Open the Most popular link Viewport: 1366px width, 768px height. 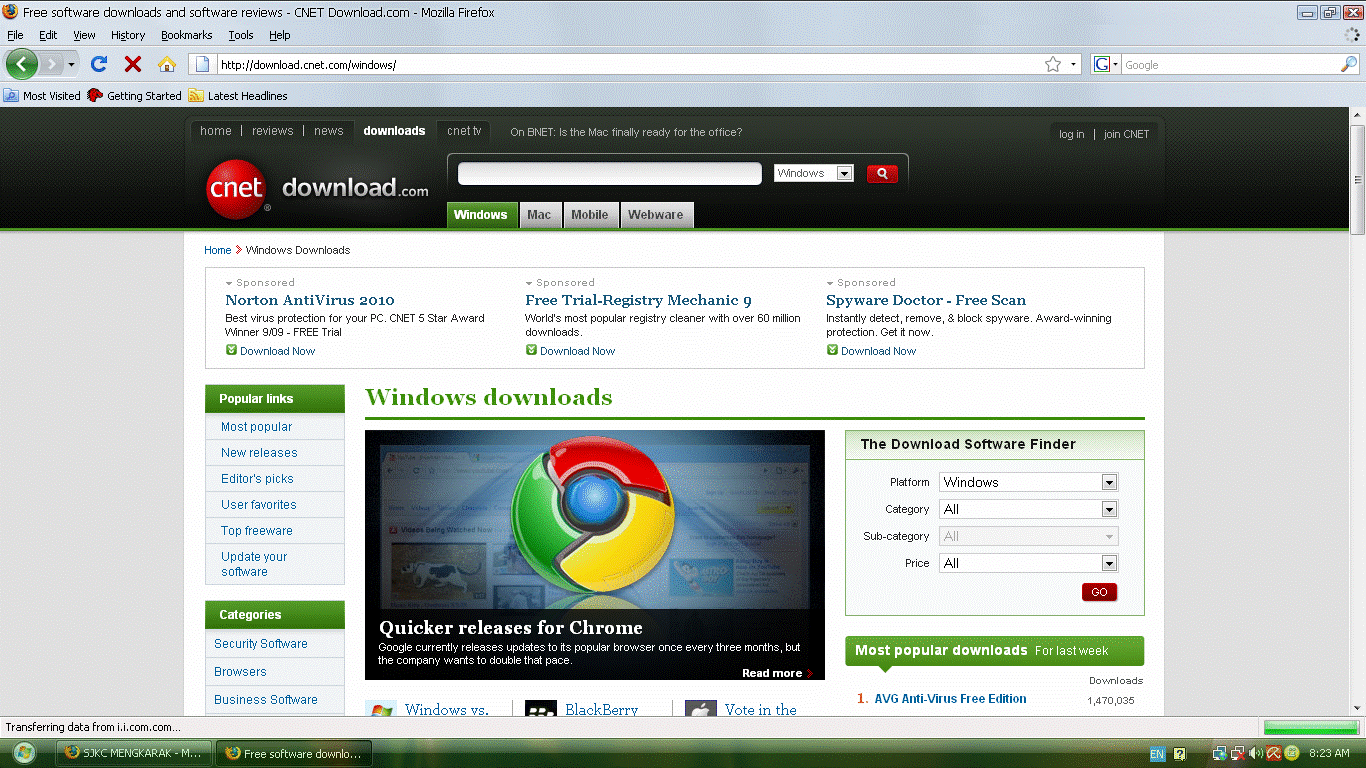257,427
